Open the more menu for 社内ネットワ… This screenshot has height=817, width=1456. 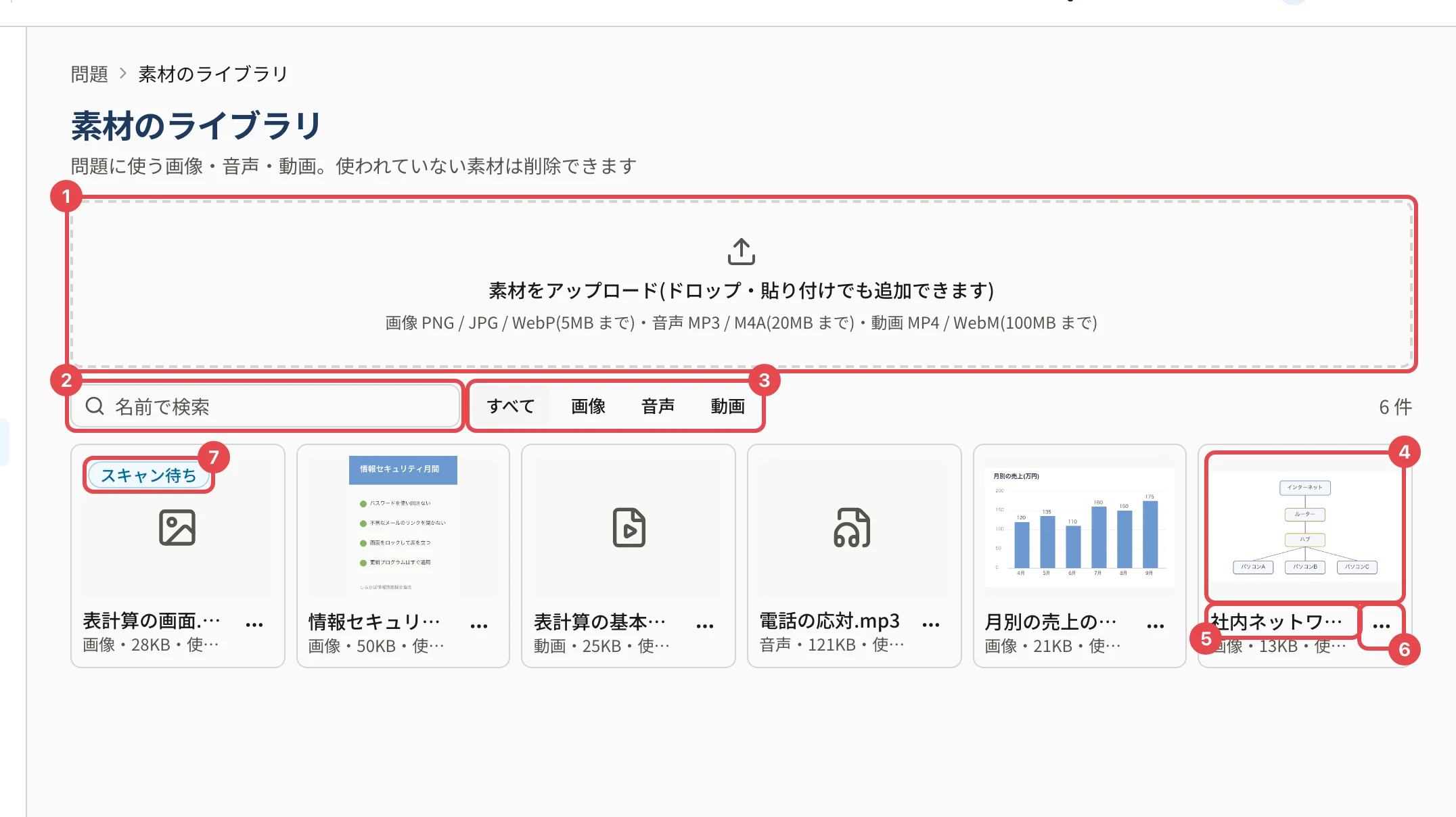1382,626
